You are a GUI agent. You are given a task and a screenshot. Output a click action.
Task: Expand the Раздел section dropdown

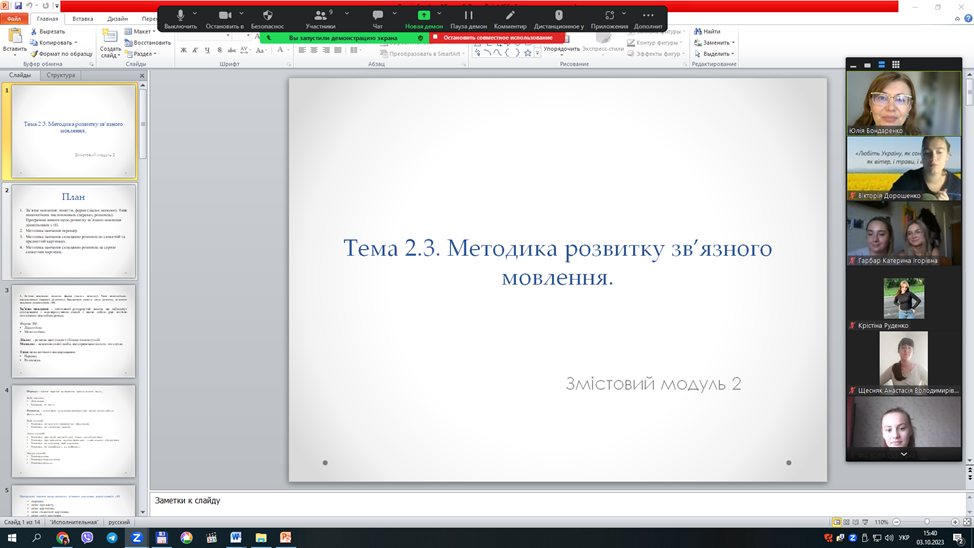click(143, 54)
